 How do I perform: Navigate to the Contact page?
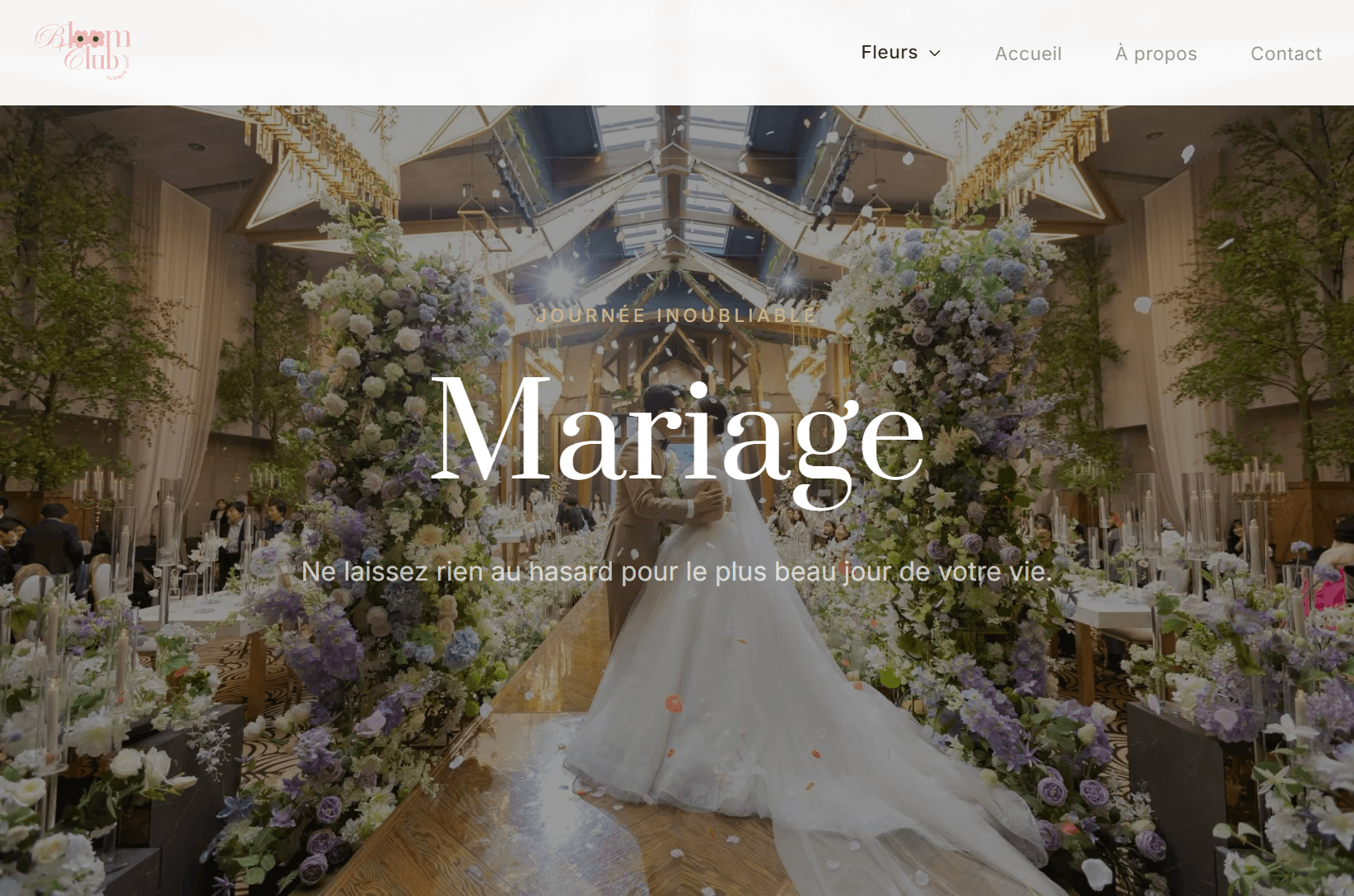point(1286,54)
